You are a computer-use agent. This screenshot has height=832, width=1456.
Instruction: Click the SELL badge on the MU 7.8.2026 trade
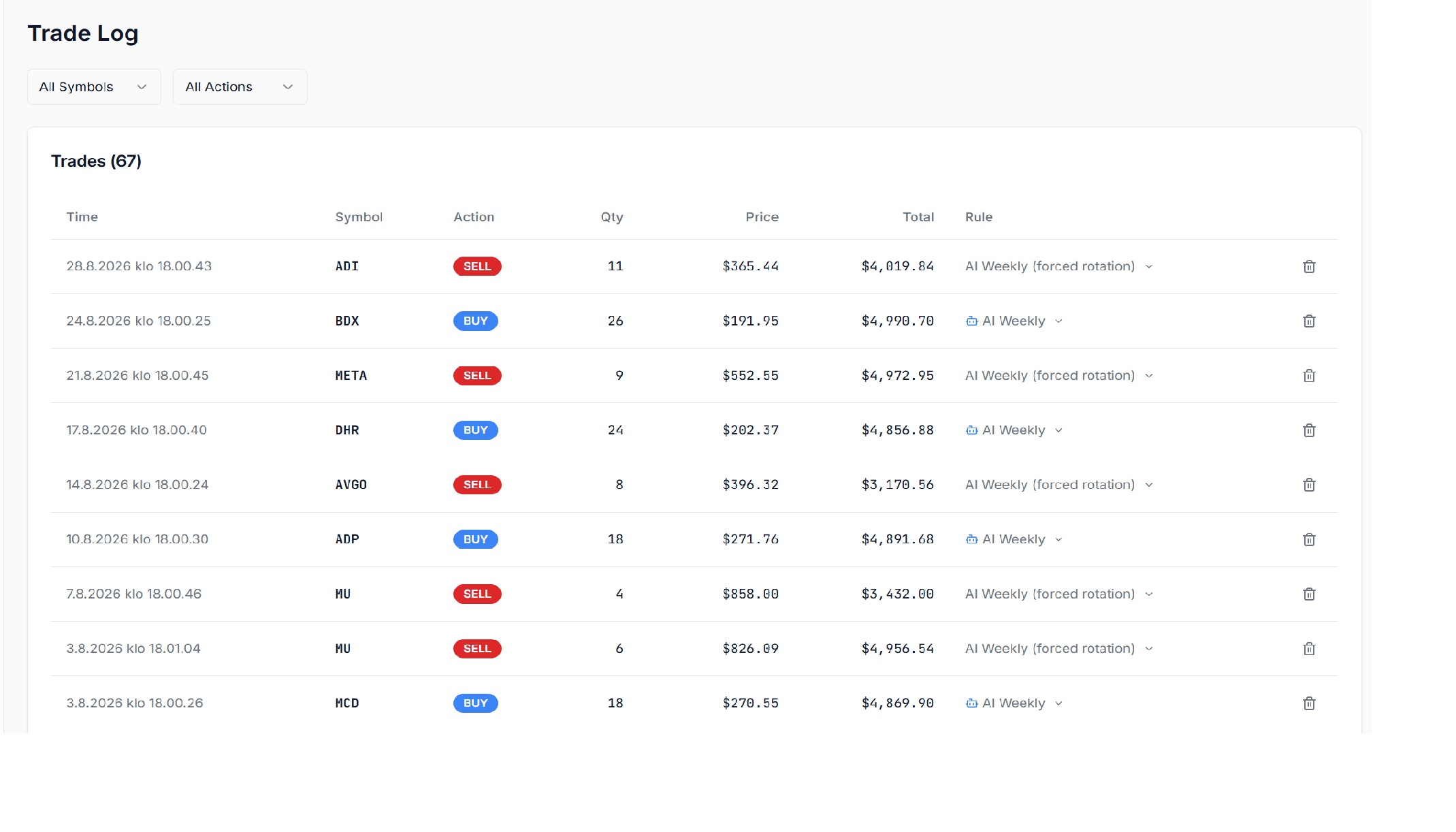coord(477,594)
